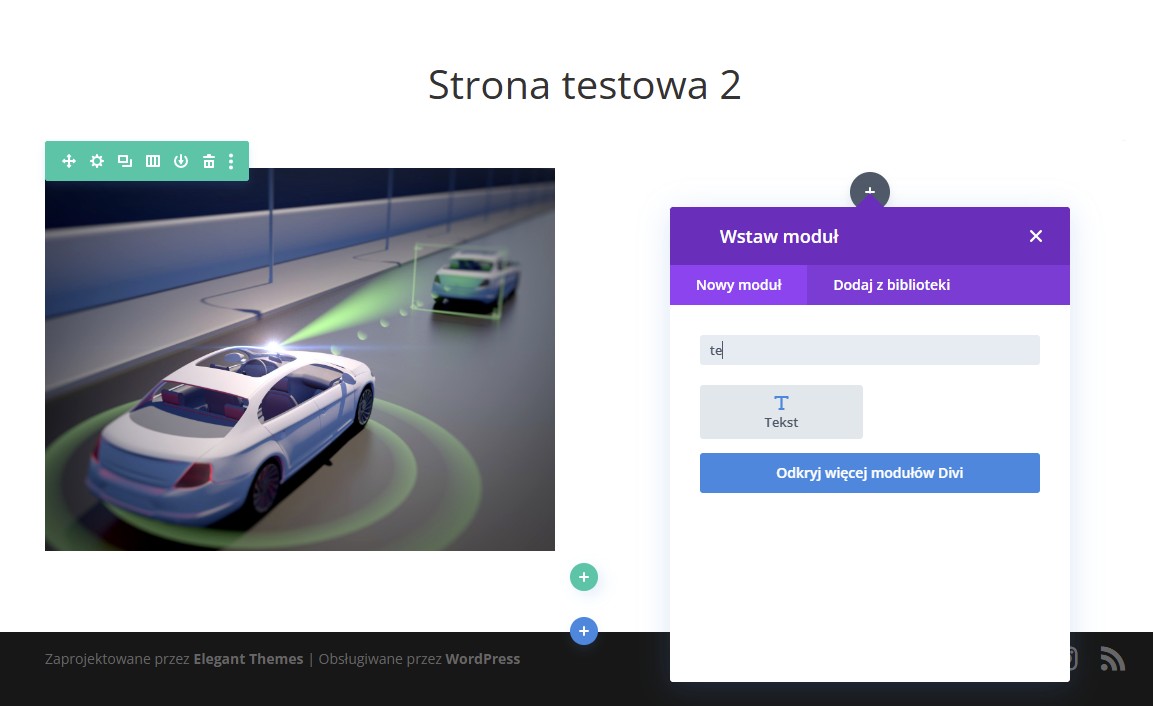Screen dimensions: 1153x706
Task: Open the RSS feed icon in footer
Action: 1112,658
